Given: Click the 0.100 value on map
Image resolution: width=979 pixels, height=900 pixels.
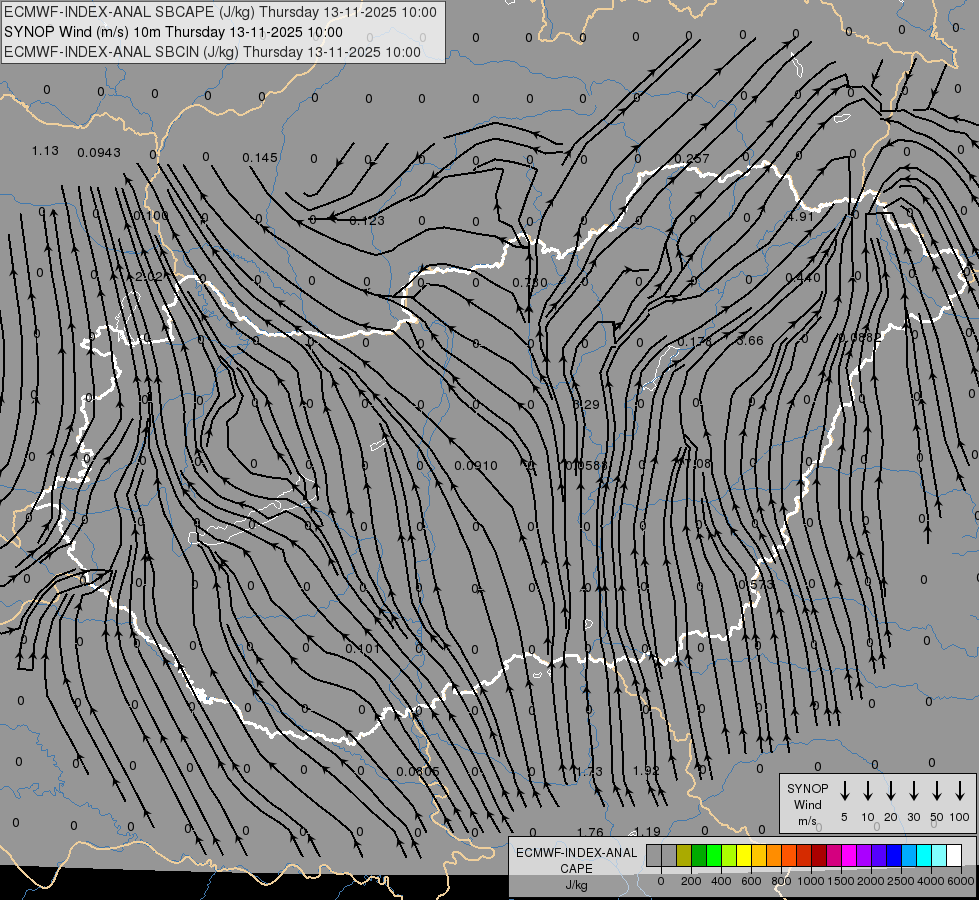Looking at the screenshot, I should coord(151,215).
